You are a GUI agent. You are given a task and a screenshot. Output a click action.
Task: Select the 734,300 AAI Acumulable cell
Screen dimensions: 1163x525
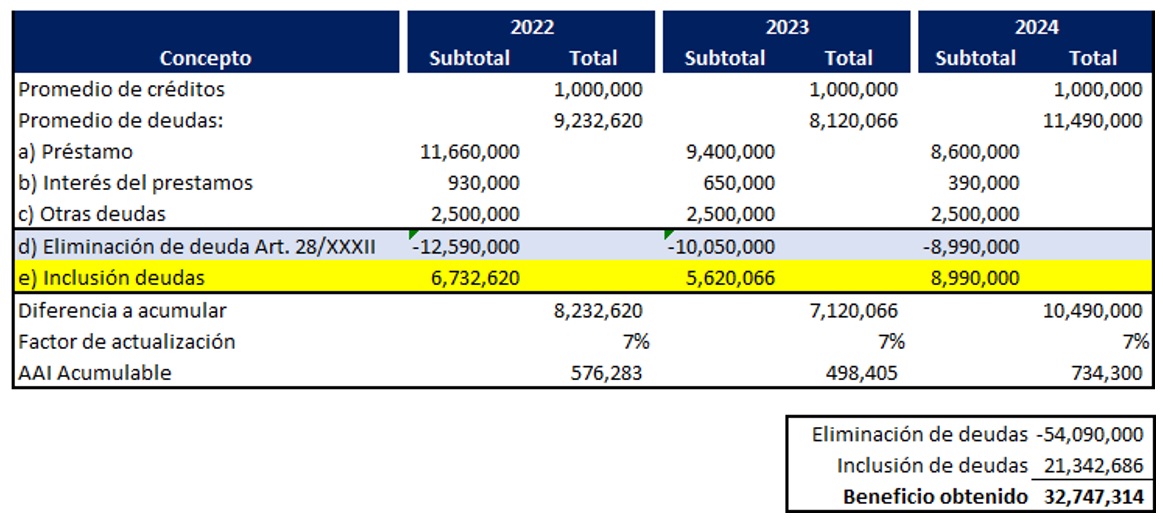1107,373
